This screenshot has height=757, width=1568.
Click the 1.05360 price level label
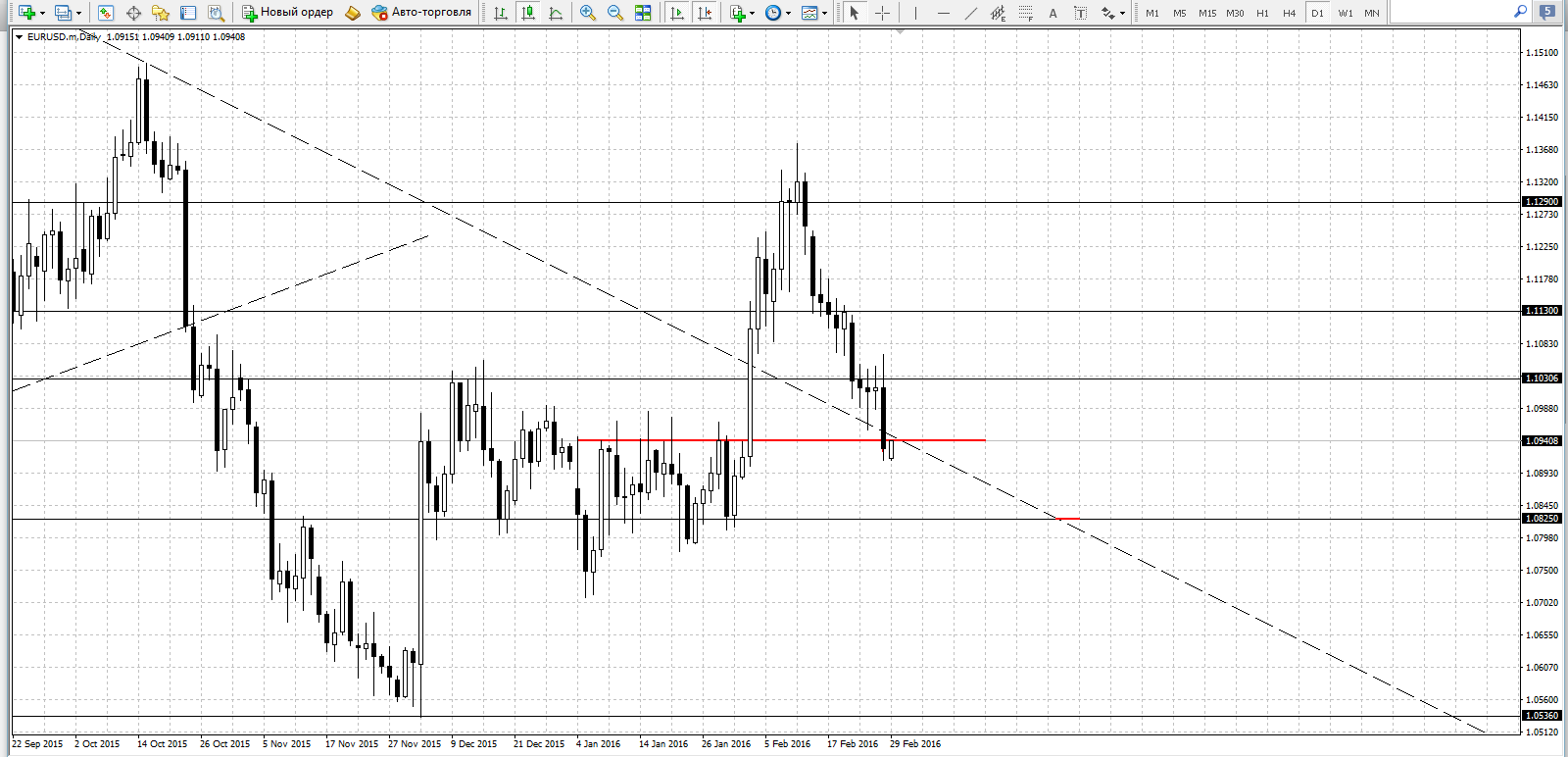(1542, 716)
